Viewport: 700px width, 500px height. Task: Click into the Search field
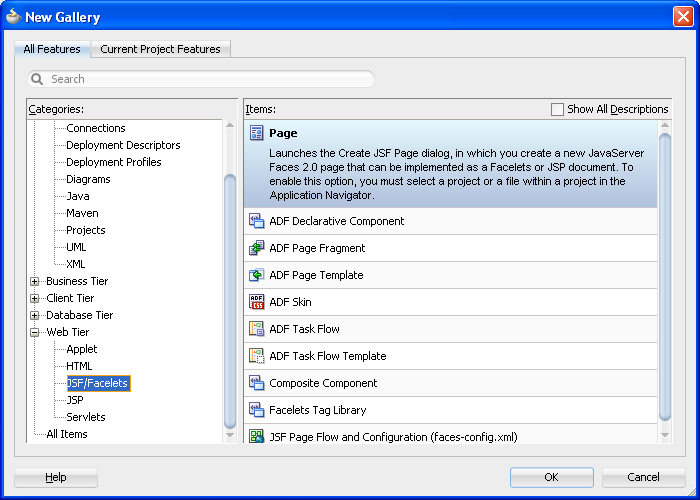click(201, 79)
